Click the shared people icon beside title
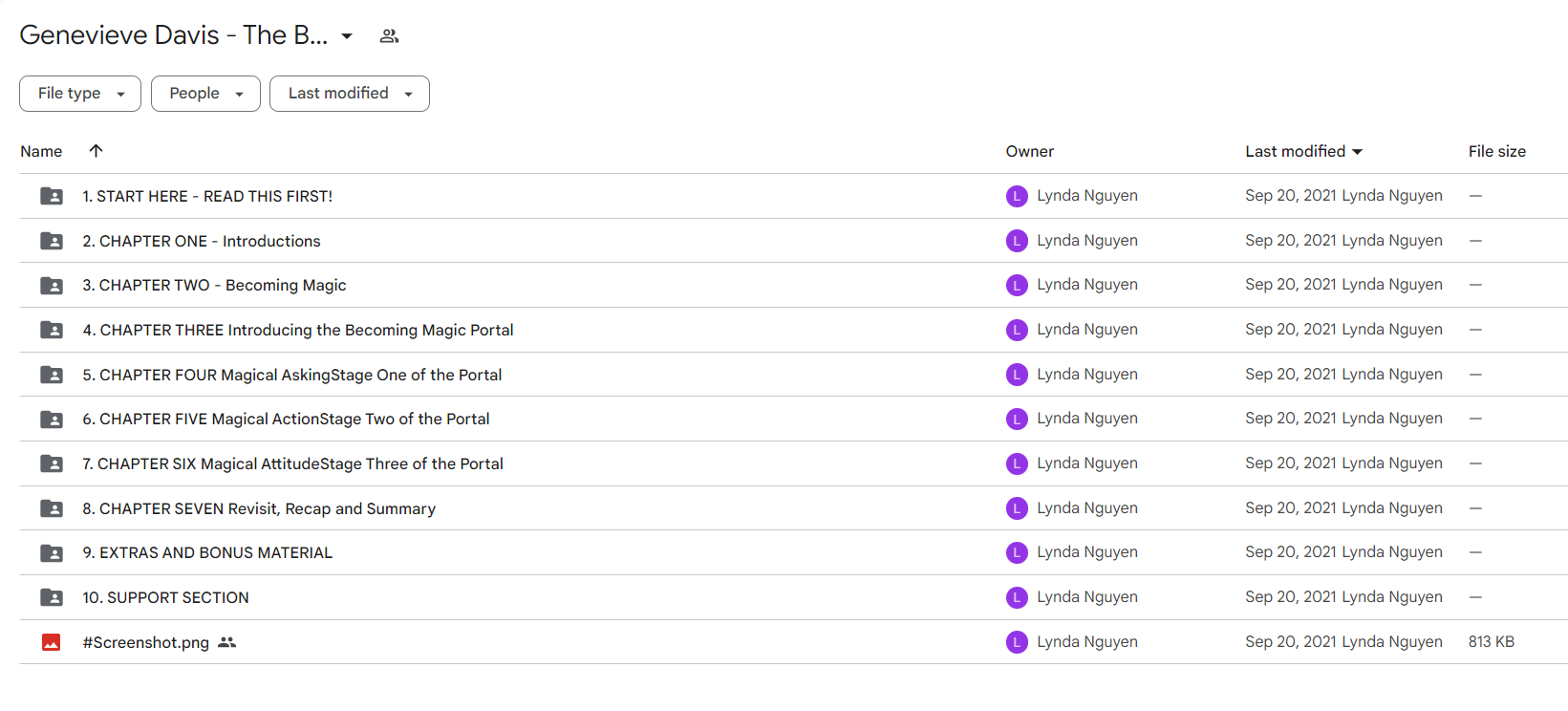Screen dimensions: 1568x711 coord(389,36)
